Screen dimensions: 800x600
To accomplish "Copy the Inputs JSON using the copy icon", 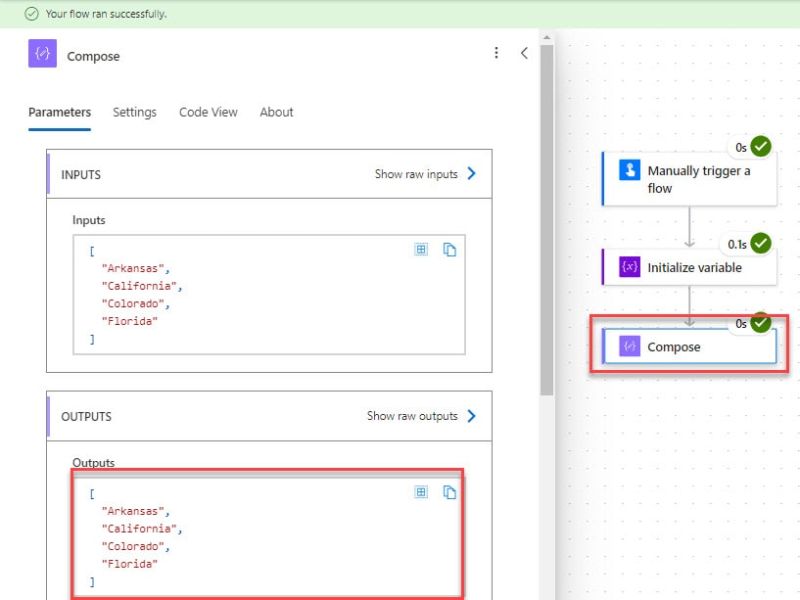I will point(451,250).
